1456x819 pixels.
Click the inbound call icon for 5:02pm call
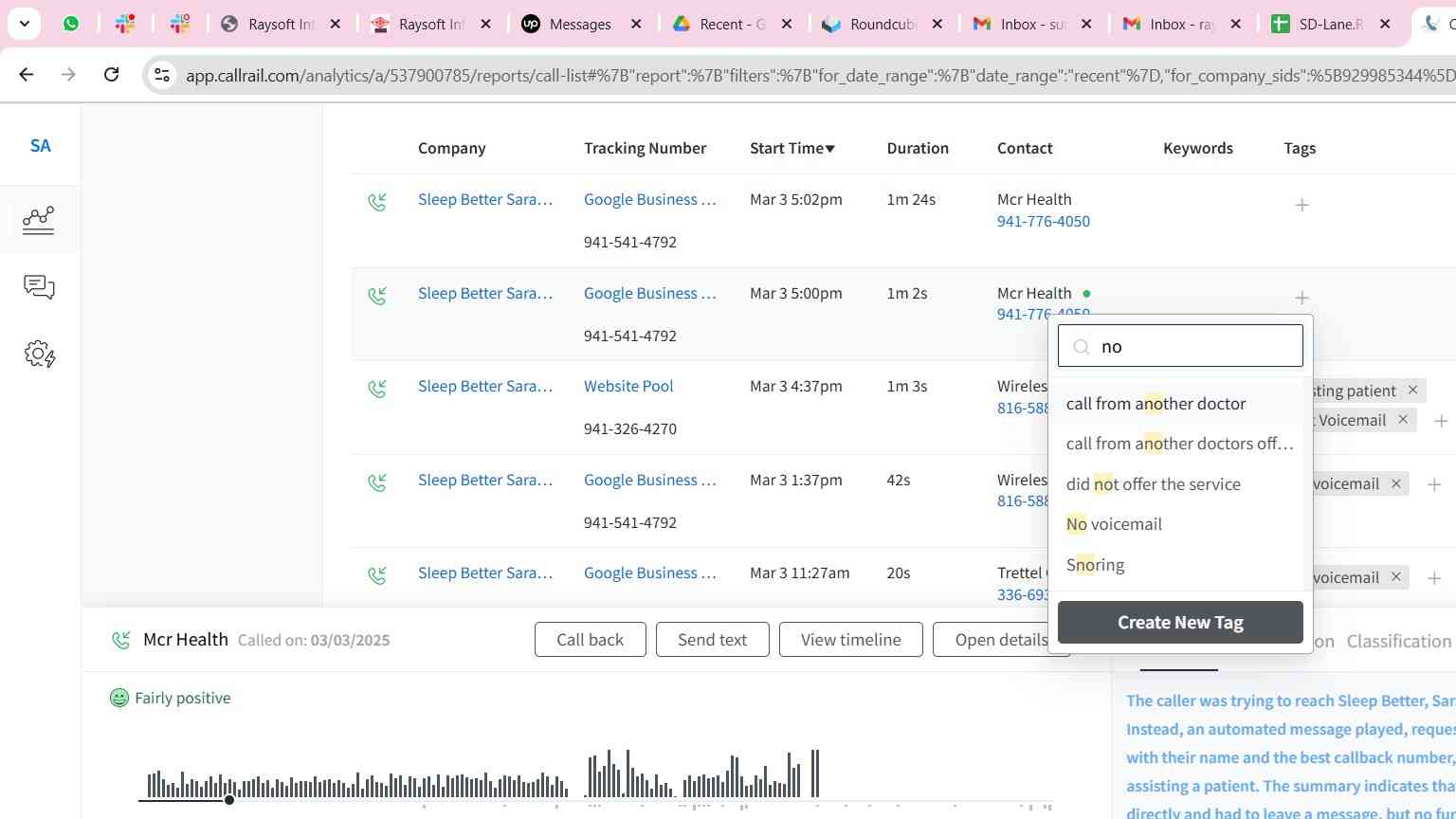377,202
